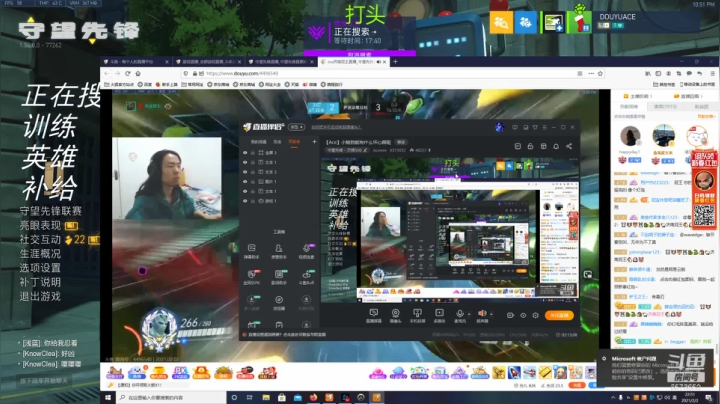Screen dimensions: 720x404
Task: Open 补丁说明 patch notes
Action: (40, 282)
